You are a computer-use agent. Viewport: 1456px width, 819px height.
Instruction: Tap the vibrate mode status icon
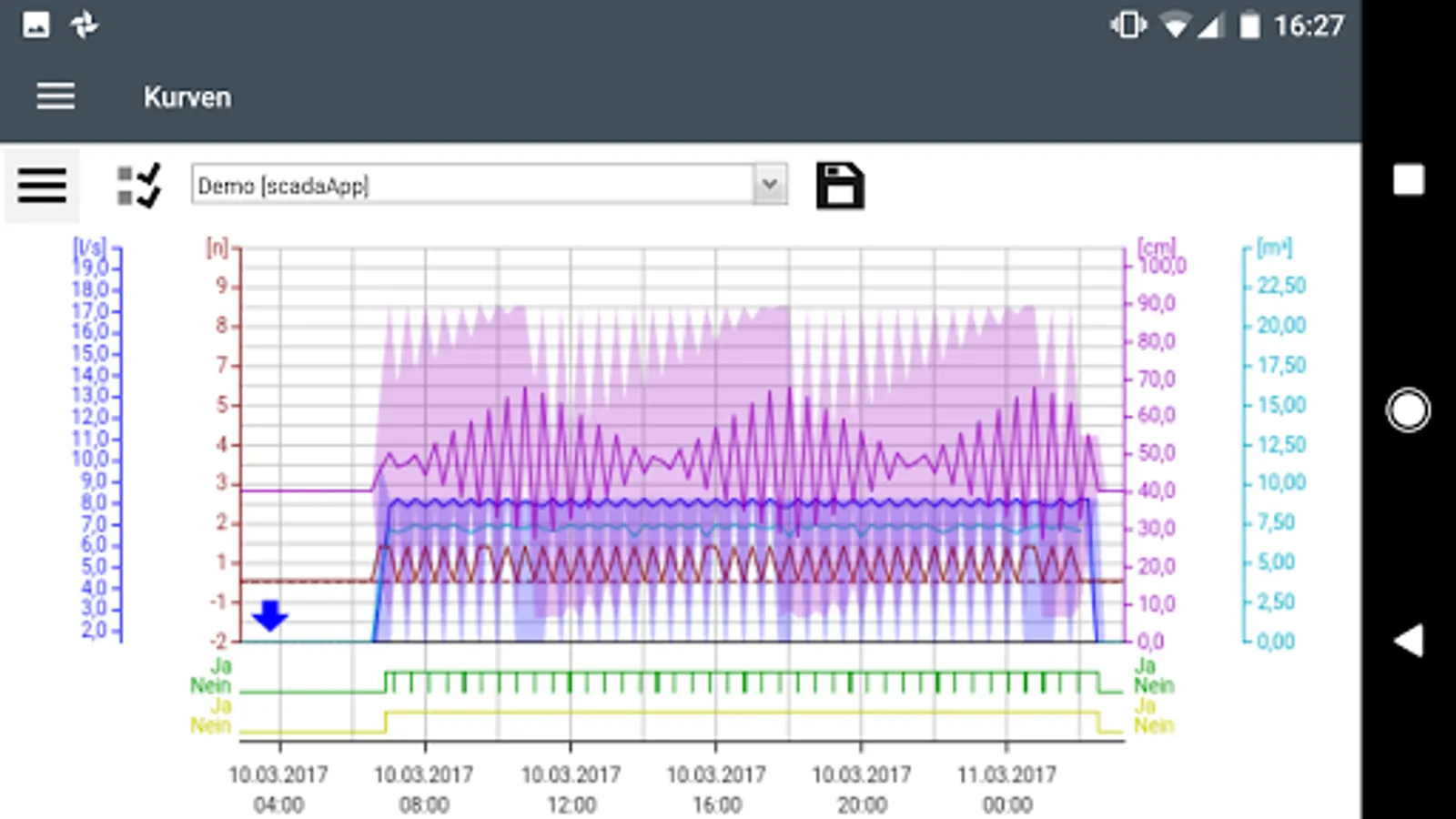tap(1128, 25)
